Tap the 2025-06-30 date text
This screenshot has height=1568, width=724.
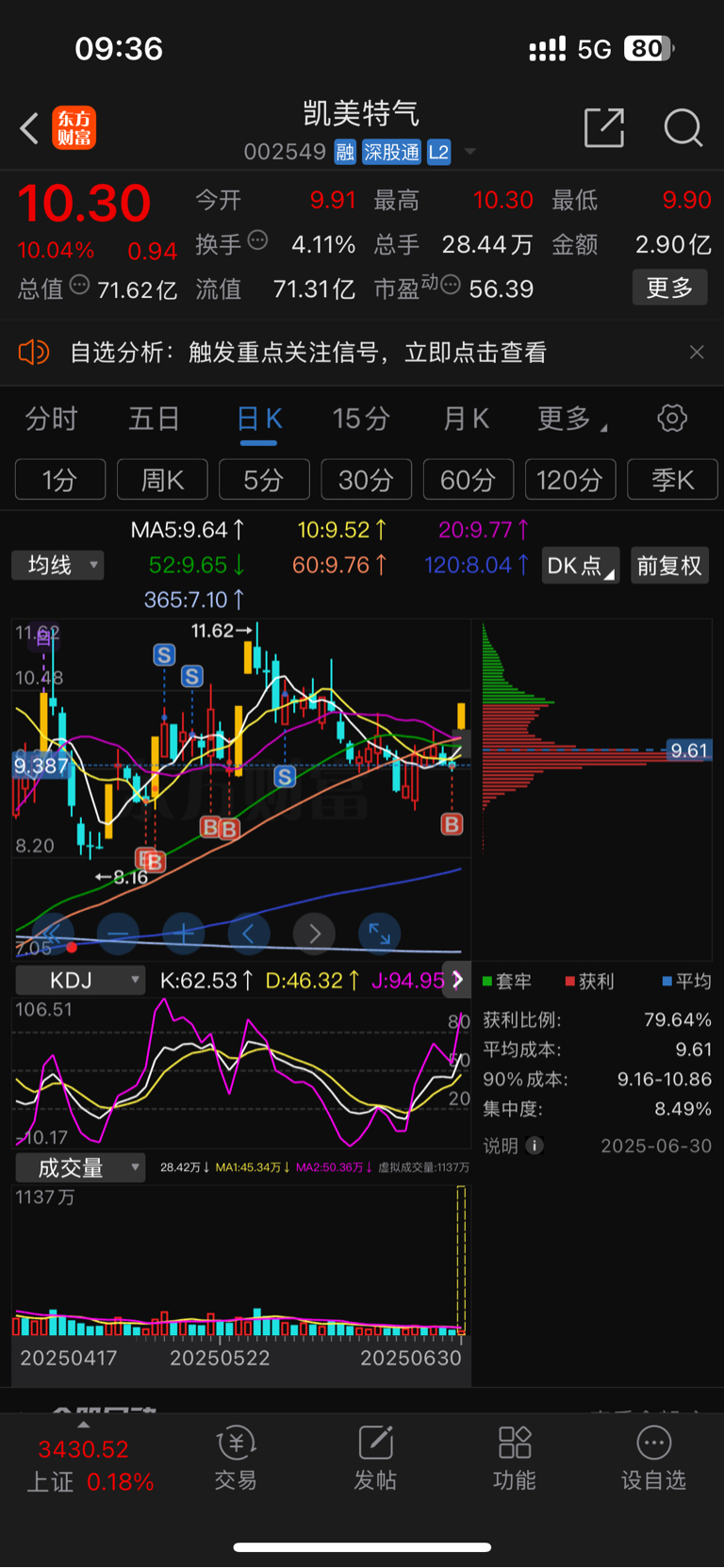[x=656, y=1146]
